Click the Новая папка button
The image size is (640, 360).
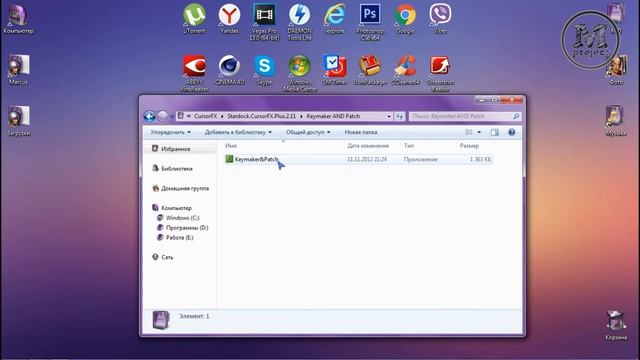point(361,132)
